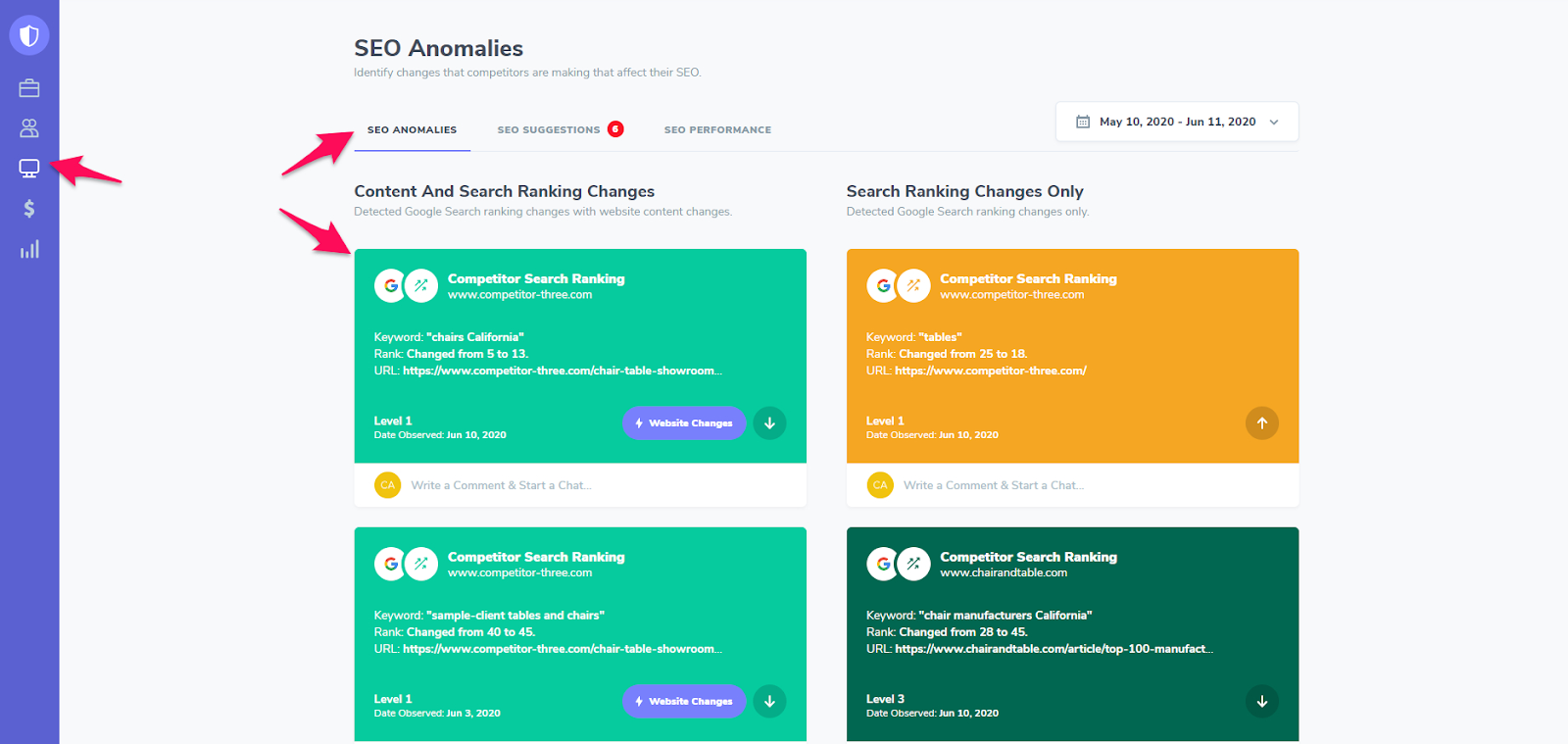Write a comment under "chairs California" card
The width and height of the screenshot is (1568, 744).
pos(501,485)
